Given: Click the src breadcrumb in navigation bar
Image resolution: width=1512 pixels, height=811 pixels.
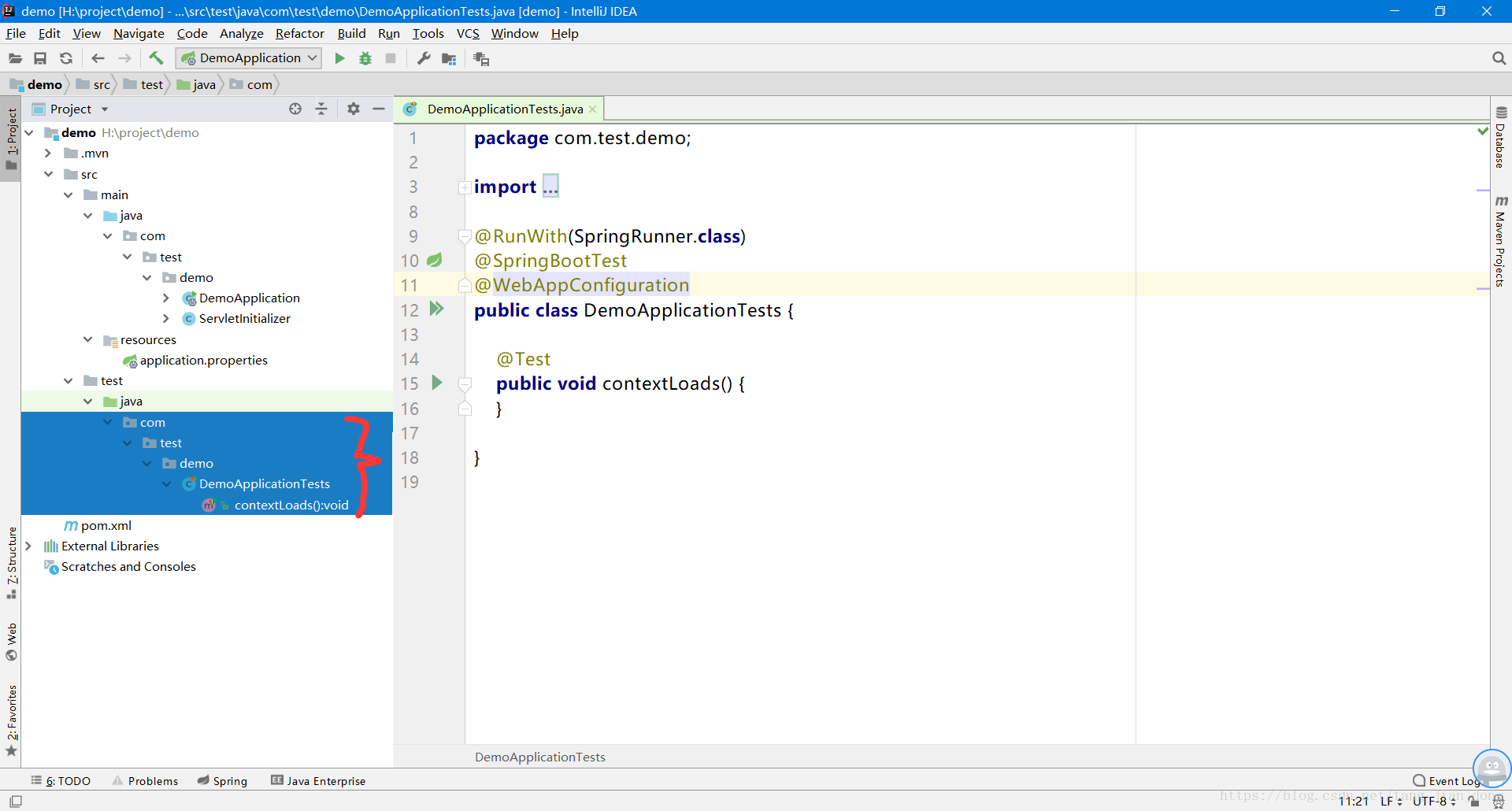Looking at the screenshot, I should pos(93,84).
